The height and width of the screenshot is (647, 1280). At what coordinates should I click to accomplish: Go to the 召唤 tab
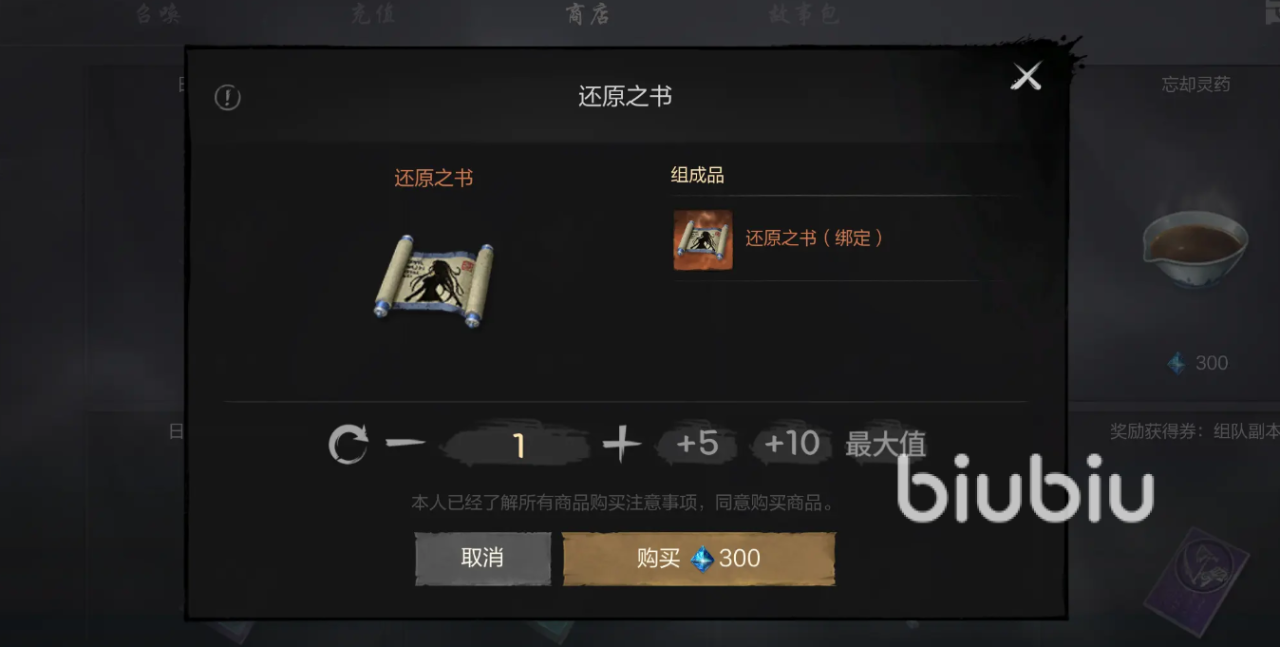click(158, 15)
